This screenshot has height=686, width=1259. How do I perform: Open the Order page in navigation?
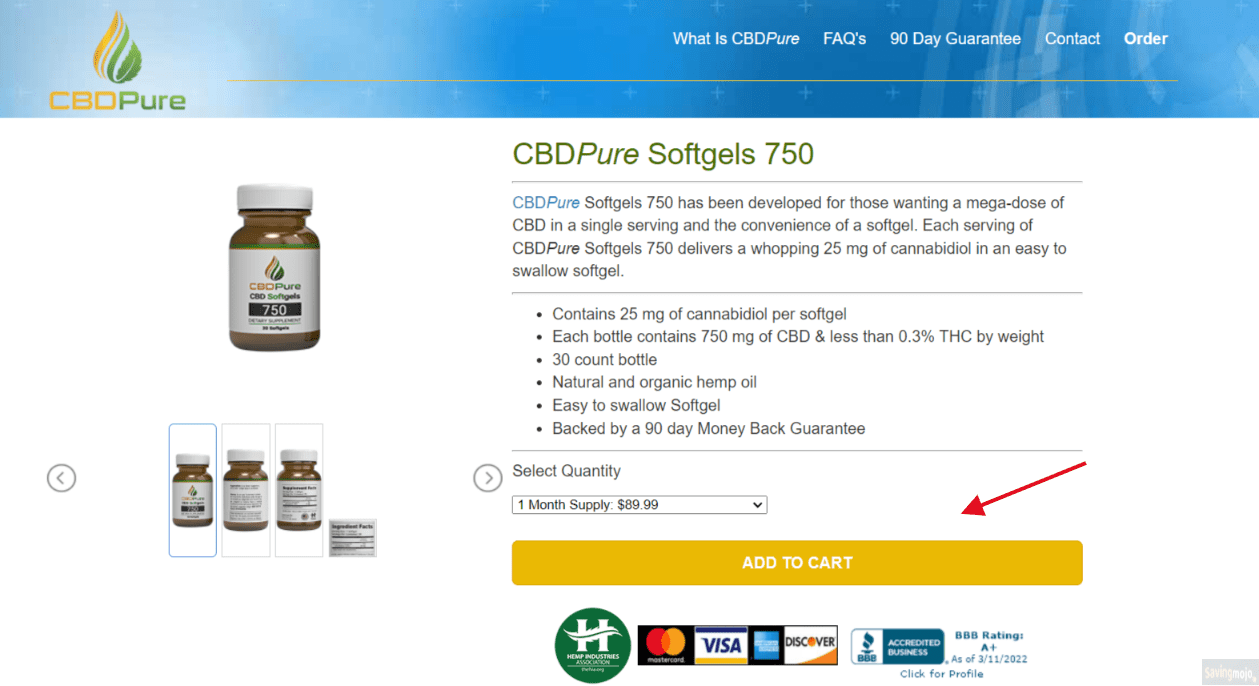point(1146,39)
